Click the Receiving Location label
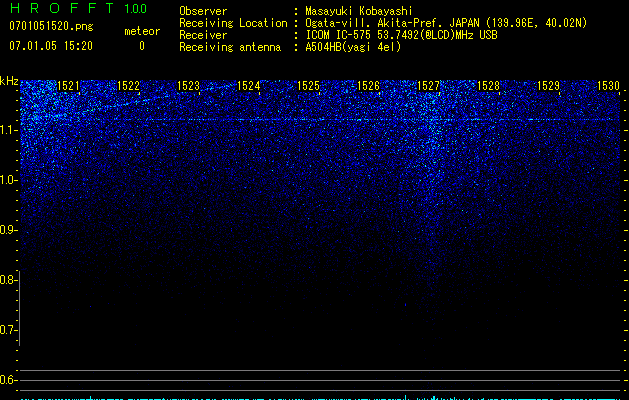Image resolution: width=629 pixels, height=400 pixels. [233, 23]
